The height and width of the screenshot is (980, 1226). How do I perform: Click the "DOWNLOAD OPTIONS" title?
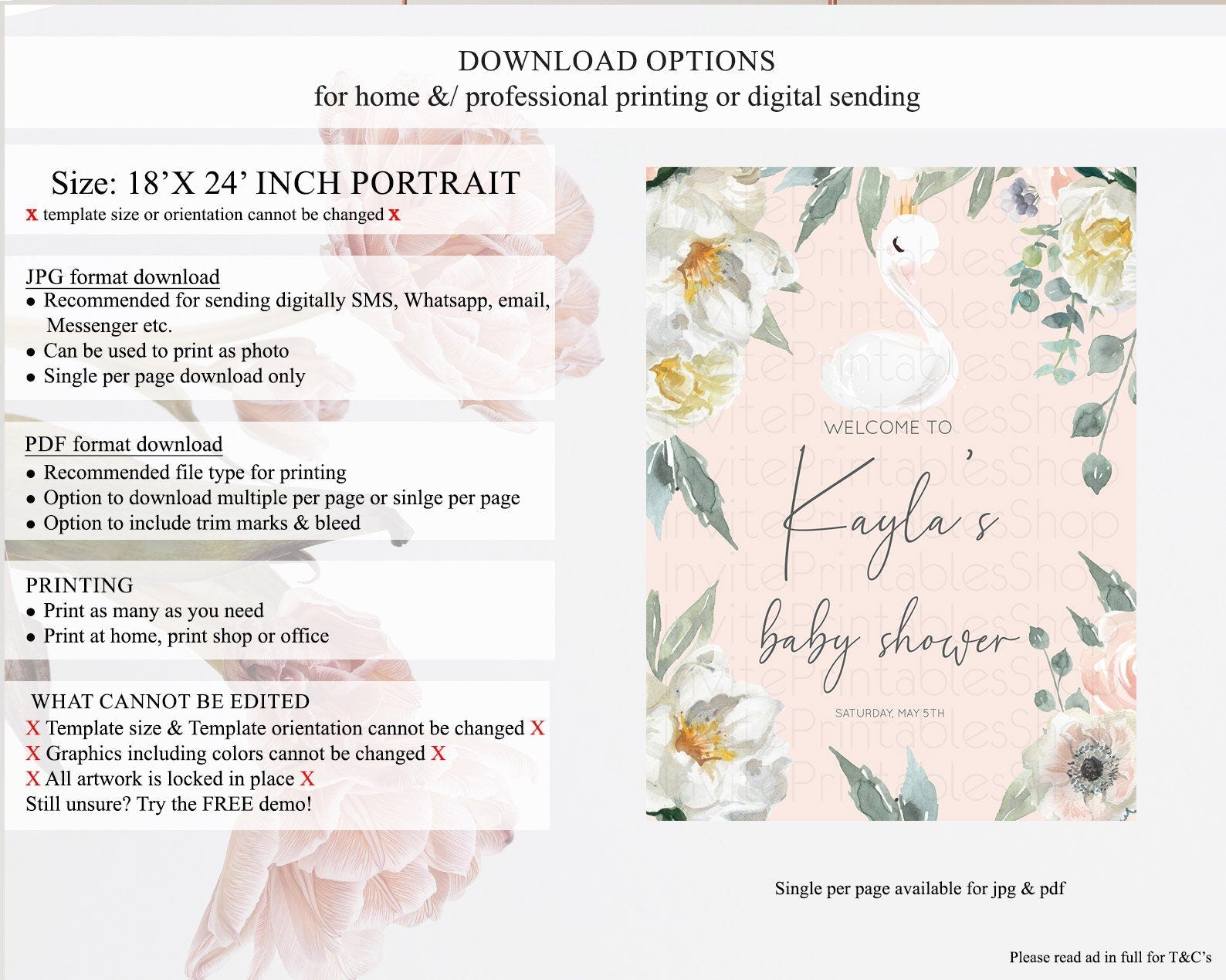click(617, 62)
